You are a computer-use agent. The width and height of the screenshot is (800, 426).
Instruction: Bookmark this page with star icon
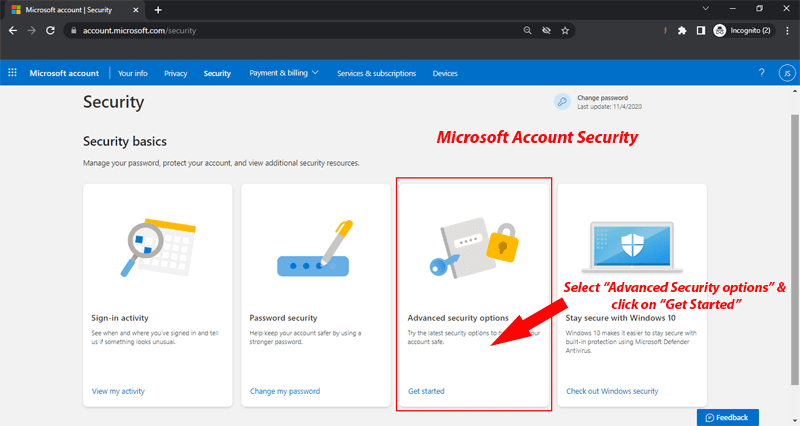point(565,31)
